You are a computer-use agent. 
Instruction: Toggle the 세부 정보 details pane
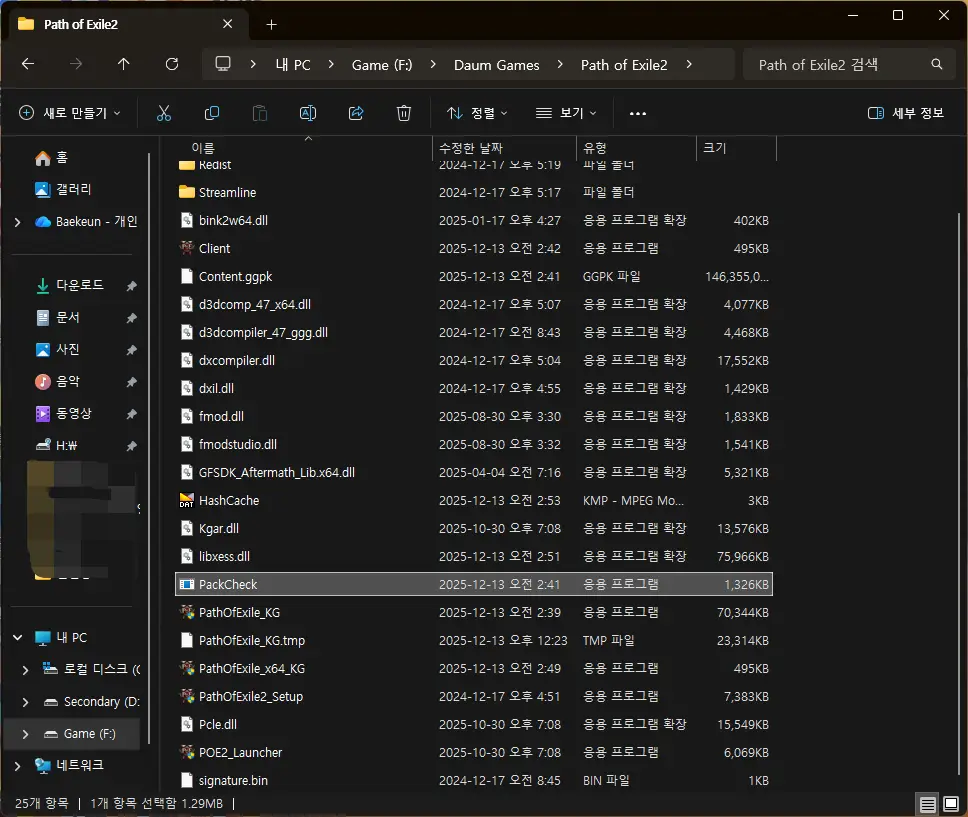point(905,112)
